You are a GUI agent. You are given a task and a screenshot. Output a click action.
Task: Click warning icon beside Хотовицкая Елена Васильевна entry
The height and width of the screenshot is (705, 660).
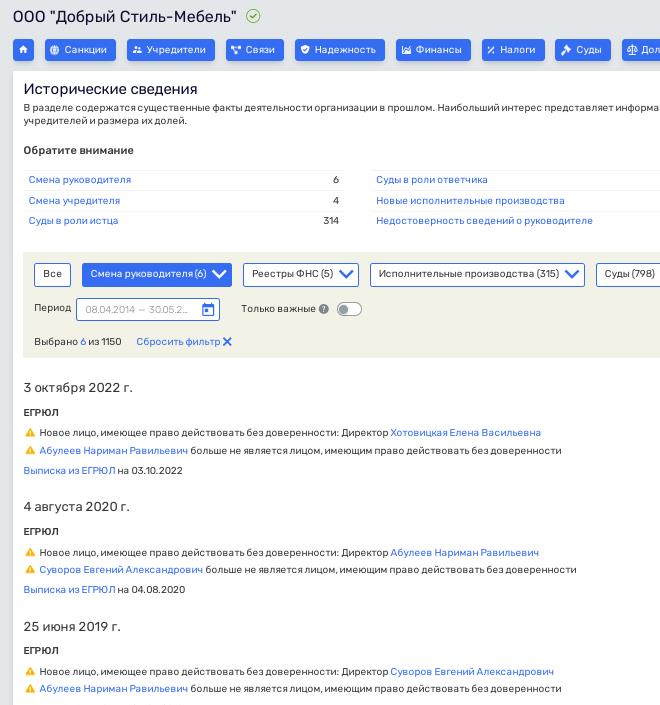pos(30,433)
